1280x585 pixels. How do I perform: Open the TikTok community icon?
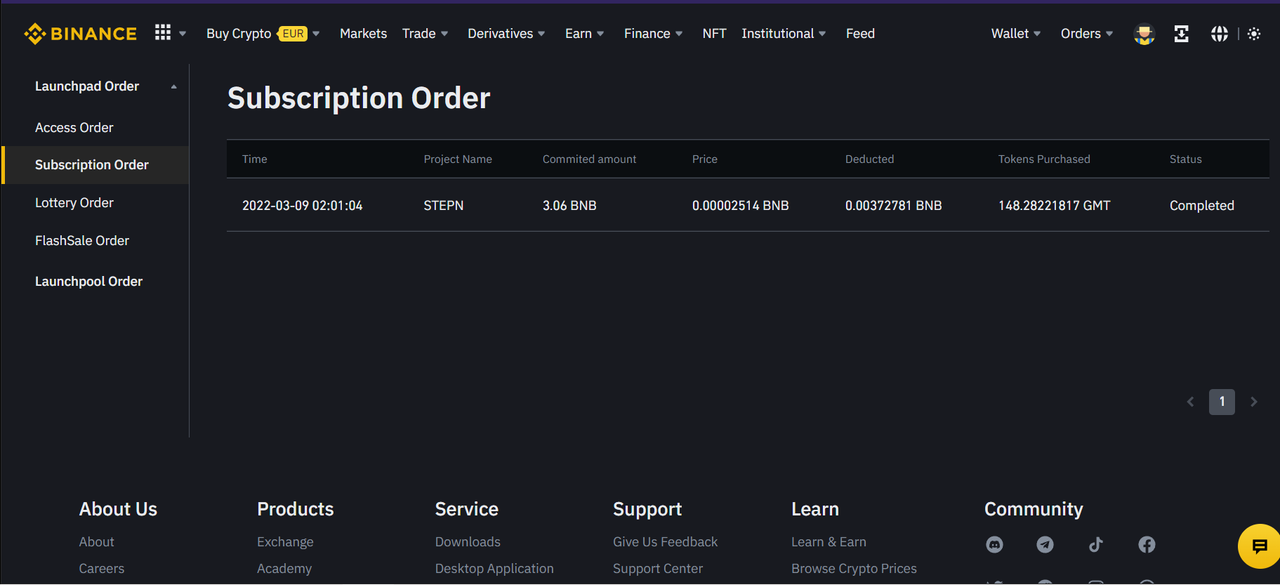pyautogui.click(x=1096, y=545)
